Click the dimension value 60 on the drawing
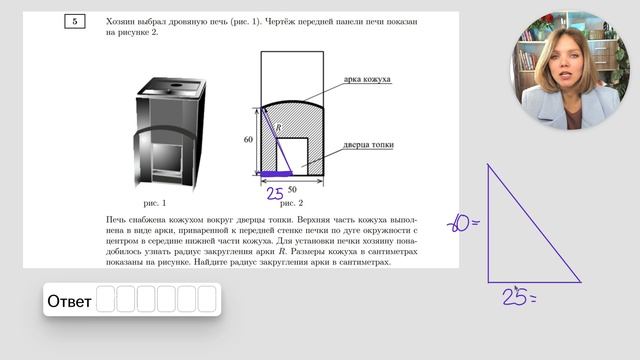This screenshot has width=640, height=360. [248, 140]
